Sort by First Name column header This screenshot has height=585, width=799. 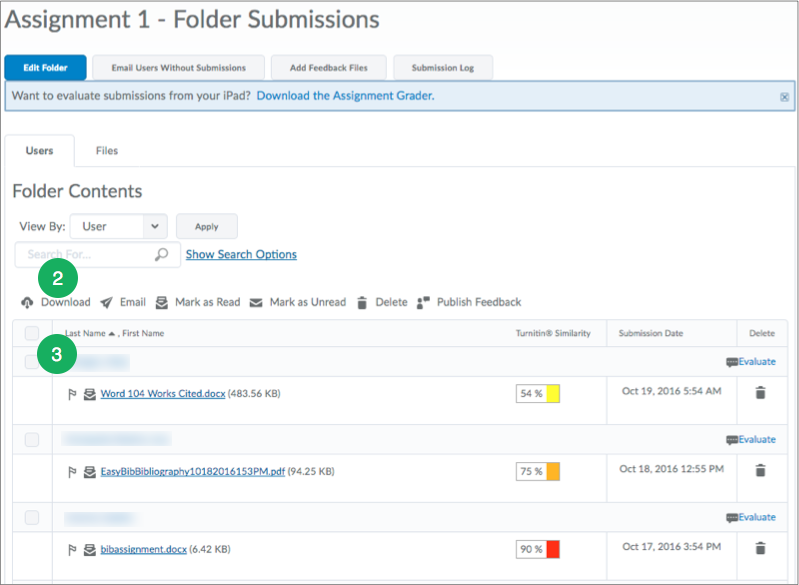[x=143, y=333]
